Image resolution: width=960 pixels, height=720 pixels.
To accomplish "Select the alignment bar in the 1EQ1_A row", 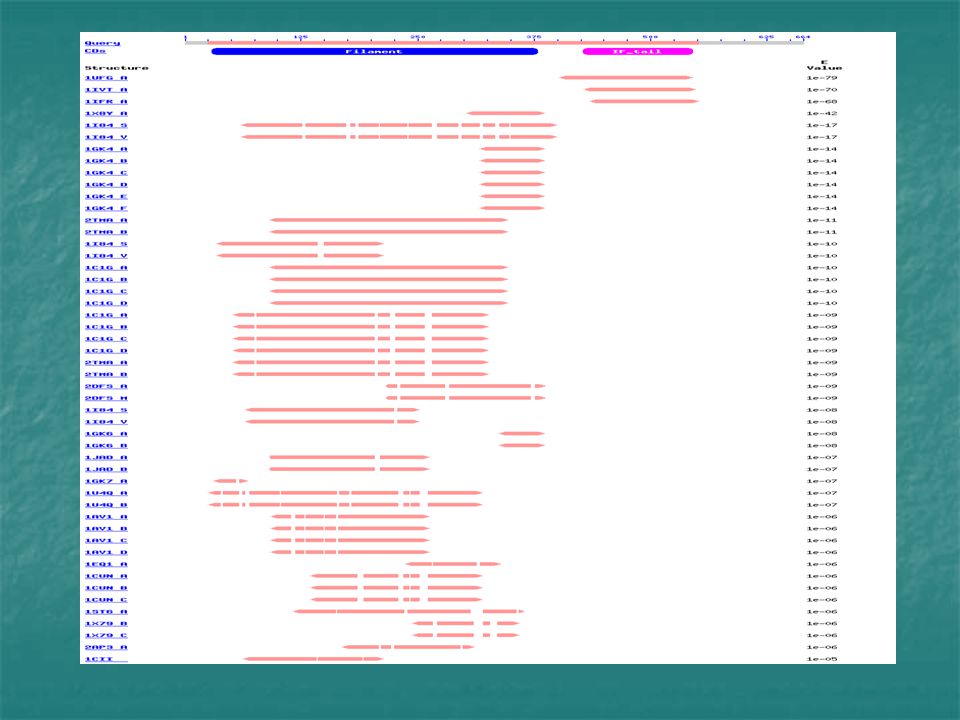I will click(x=453, y=564).
